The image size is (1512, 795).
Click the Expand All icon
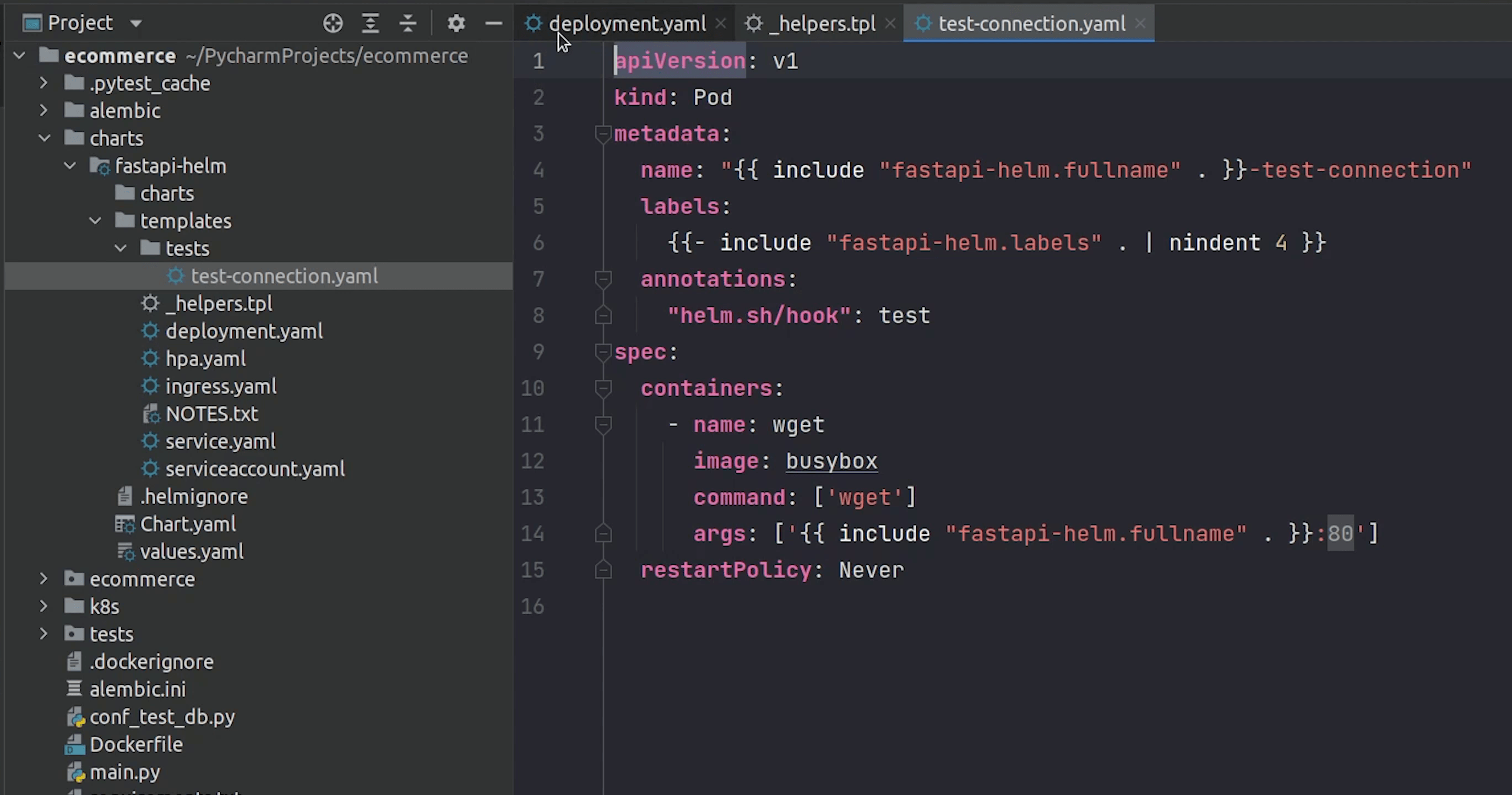tap(371, 24)
